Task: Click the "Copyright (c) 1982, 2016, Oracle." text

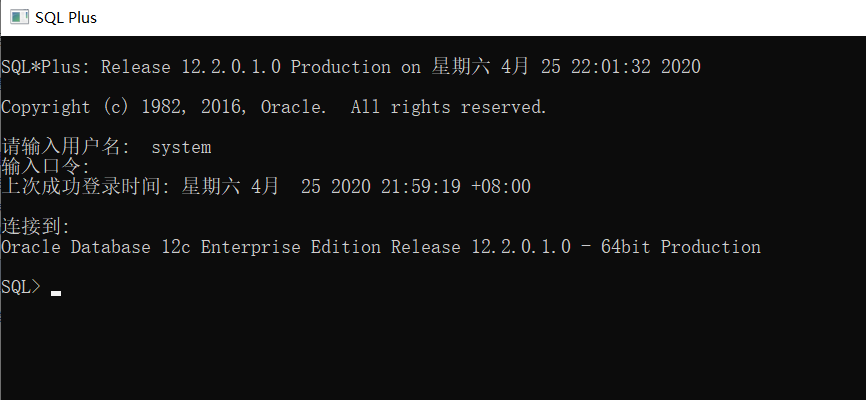Action: tap(164, 107)
